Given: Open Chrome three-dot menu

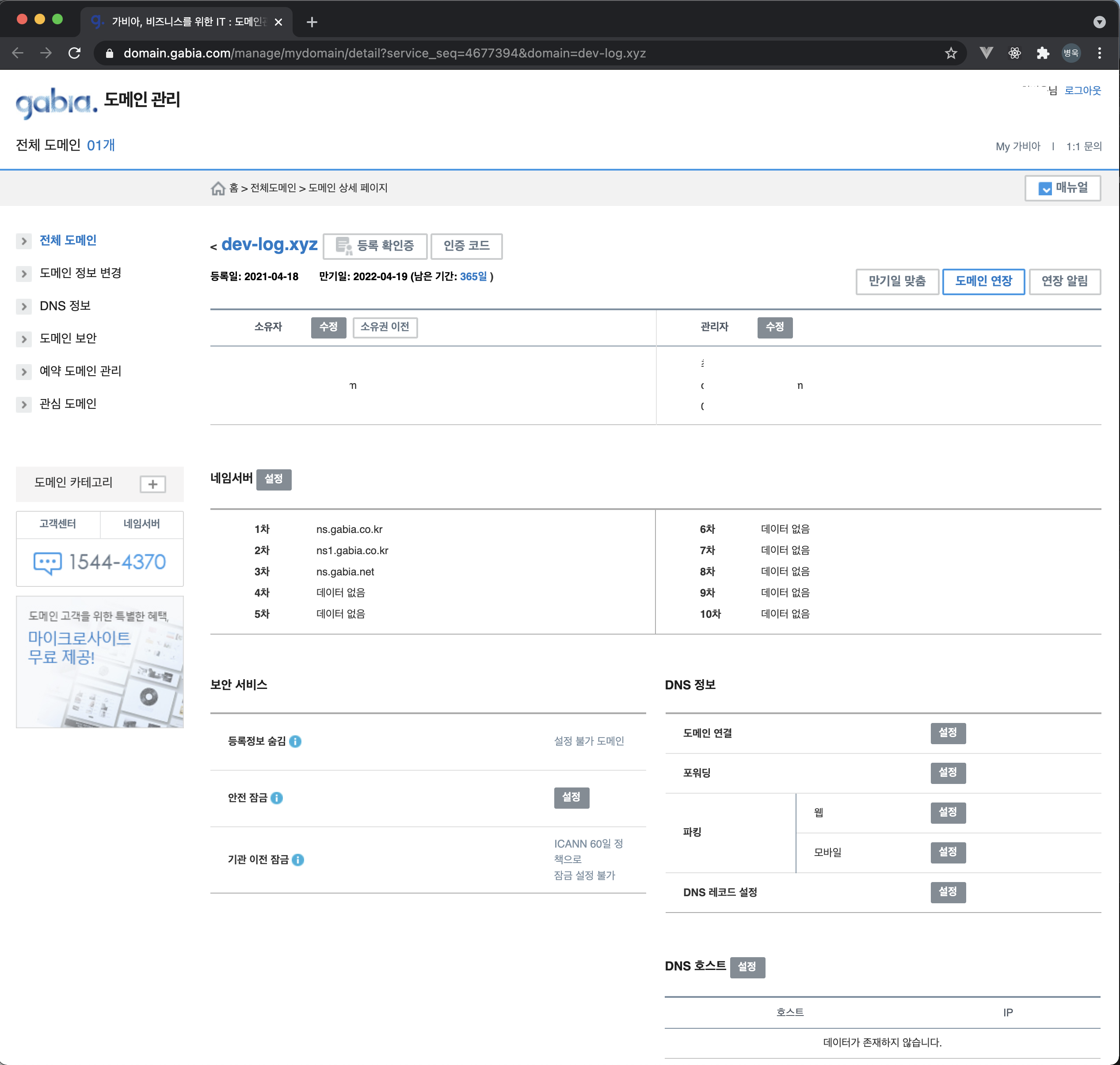Looking at the screenshot, I should (1099, 53).
